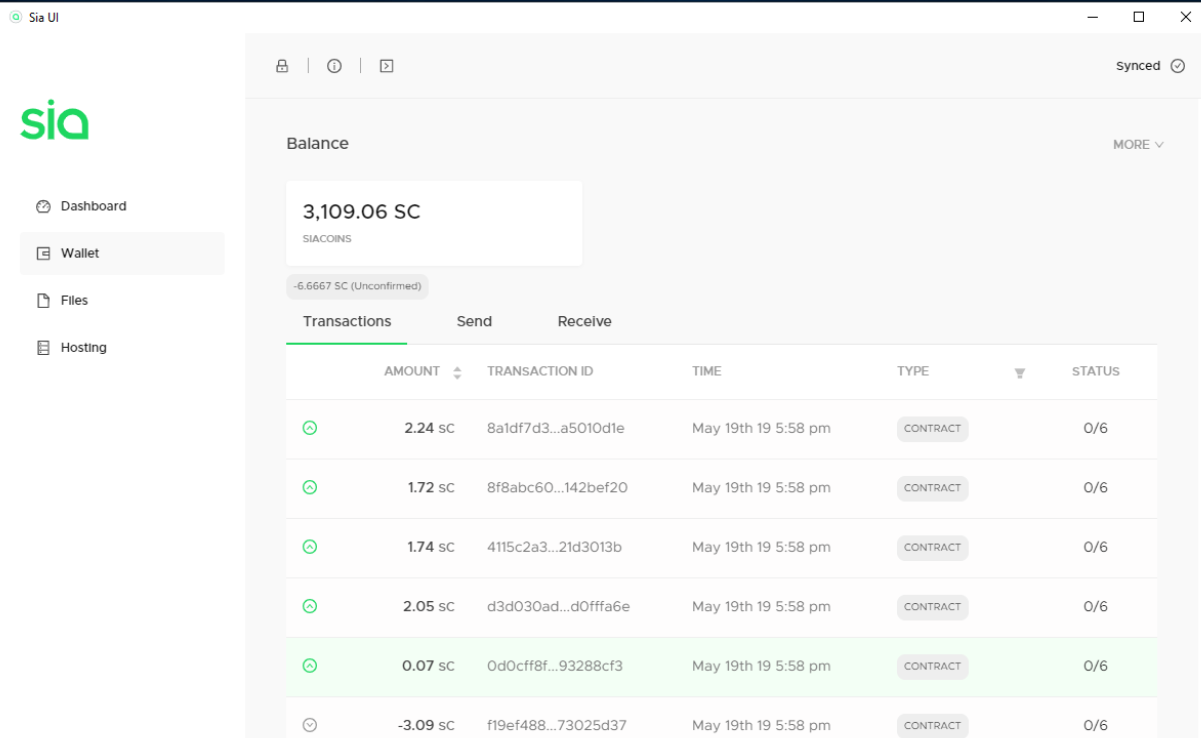Click the 3,109.06 SC balance card

coord(433,222)
